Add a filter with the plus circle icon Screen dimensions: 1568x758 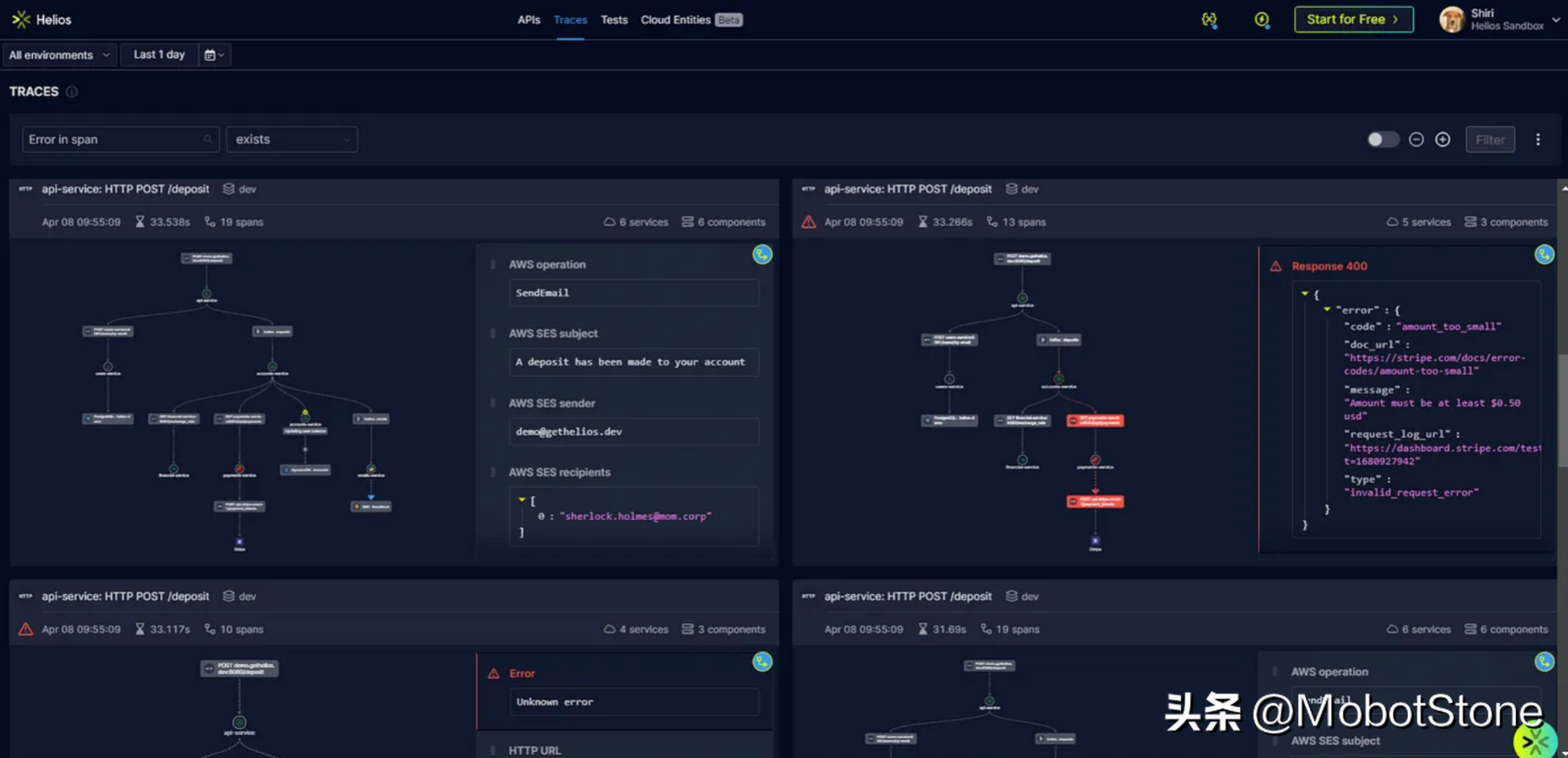[1443, 139]
